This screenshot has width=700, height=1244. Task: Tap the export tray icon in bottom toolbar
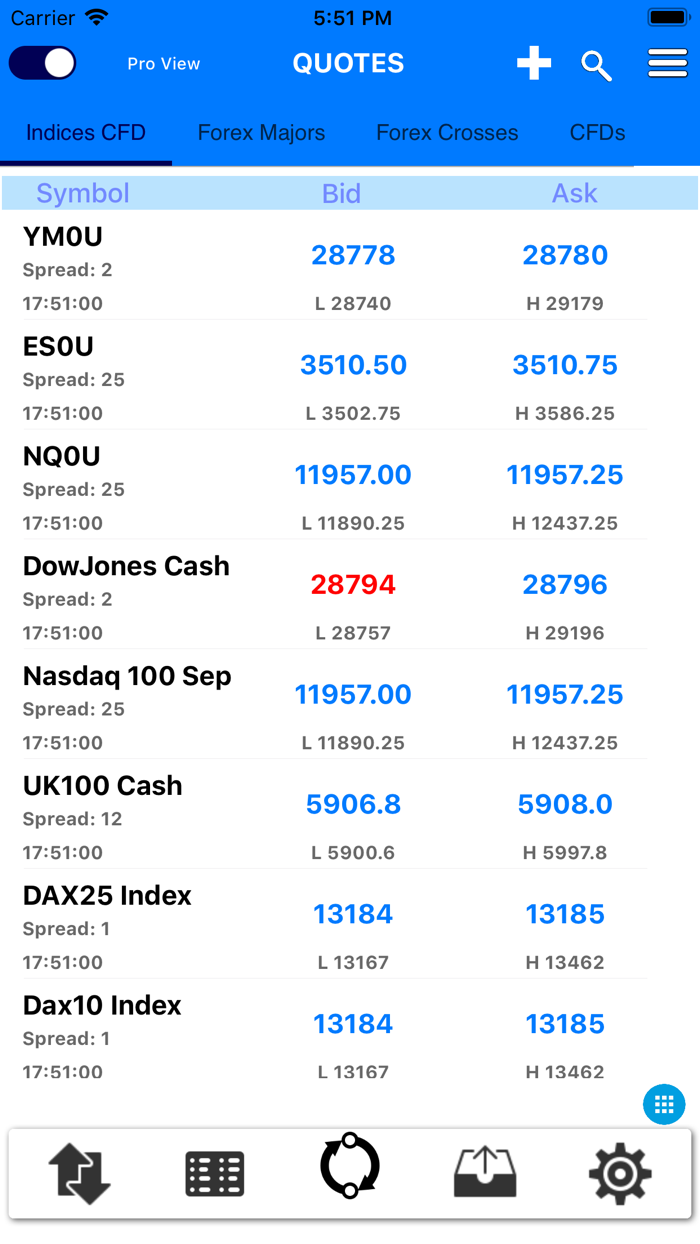click(484, 1173)
